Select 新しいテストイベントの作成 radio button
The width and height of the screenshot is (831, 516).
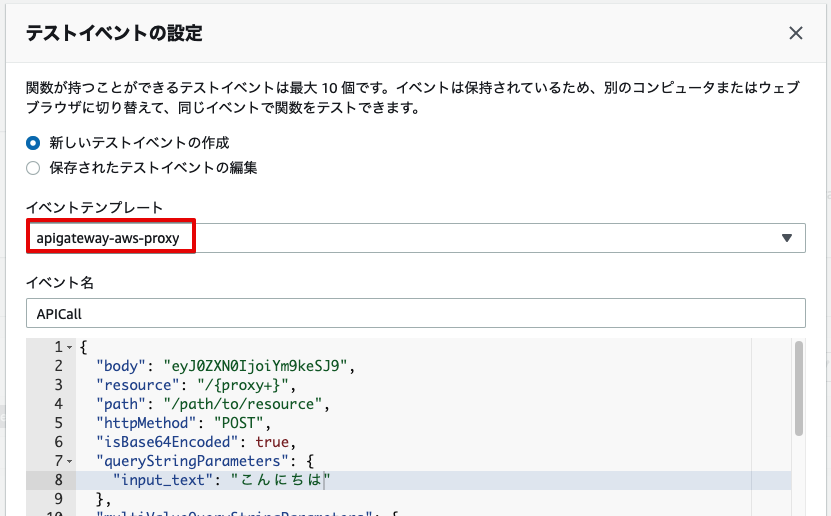[33, 143]
